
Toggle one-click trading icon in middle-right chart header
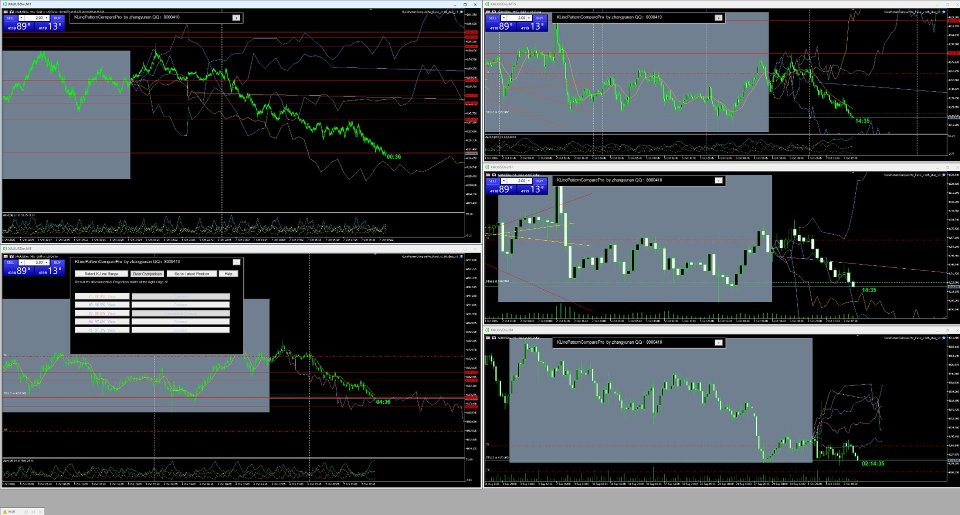click(x=488, y=175)
